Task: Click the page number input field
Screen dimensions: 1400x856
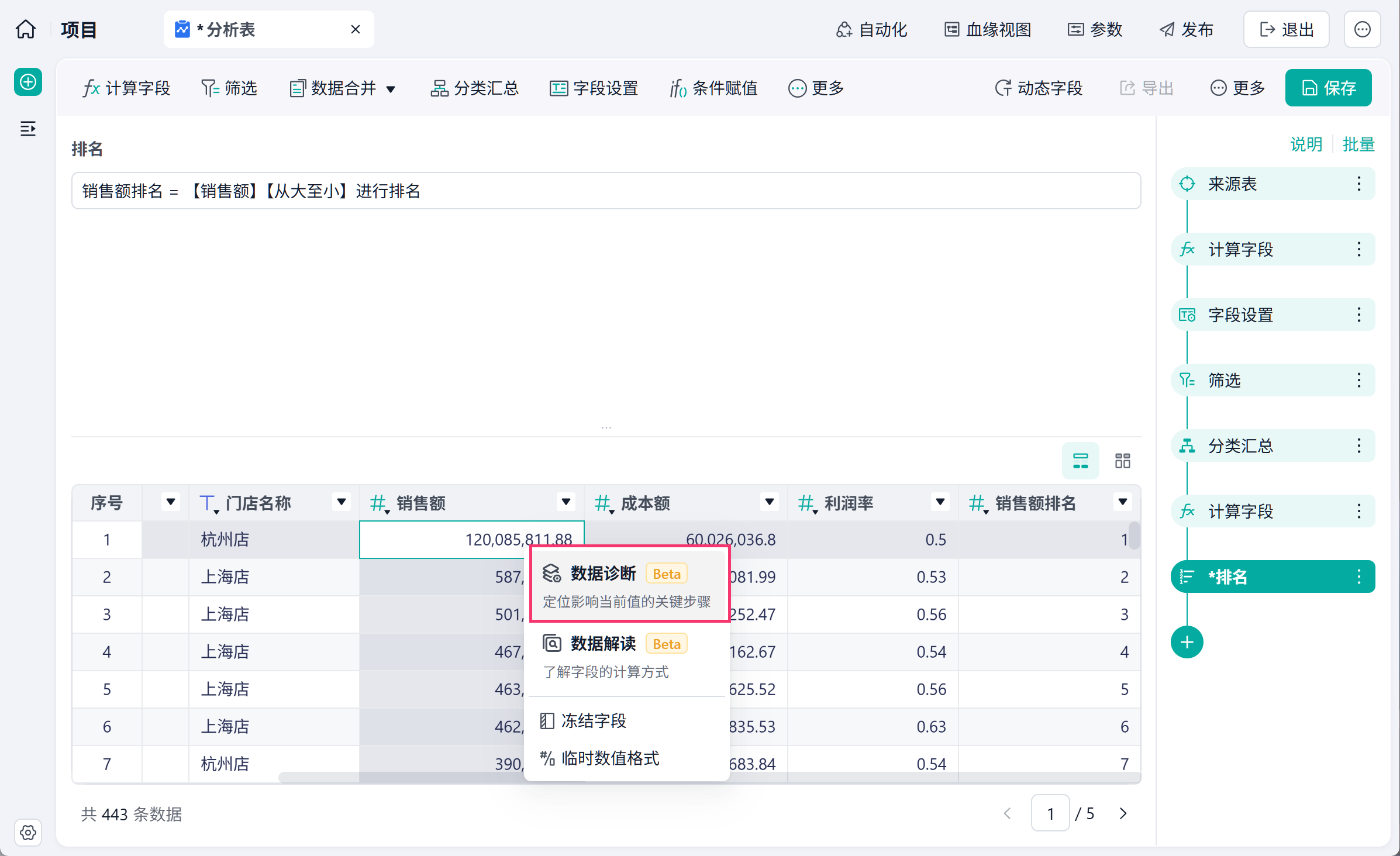Action: pyautogui.click(x=1050, y=813)
